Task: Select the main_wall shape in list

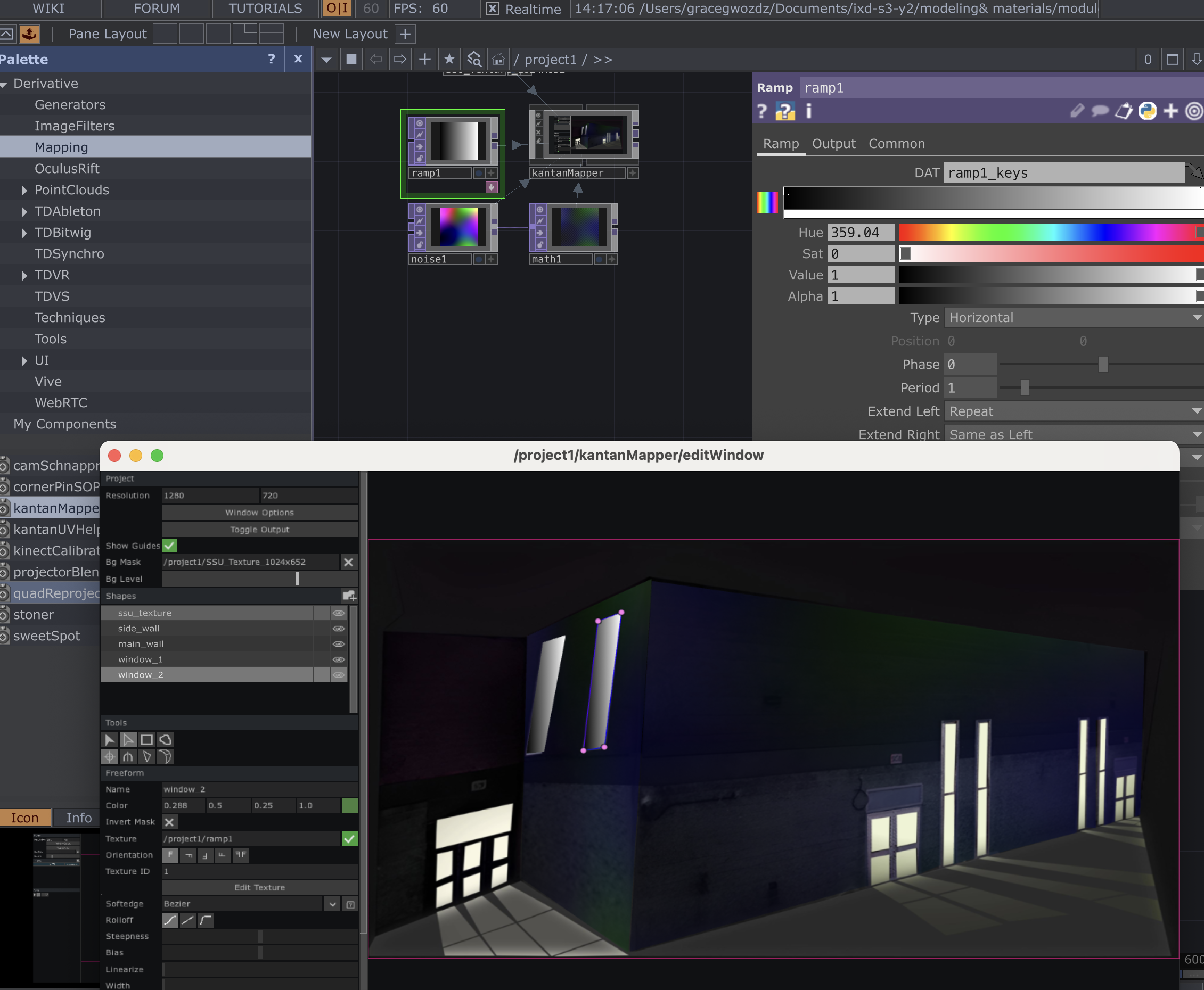Action: [141, 644]
